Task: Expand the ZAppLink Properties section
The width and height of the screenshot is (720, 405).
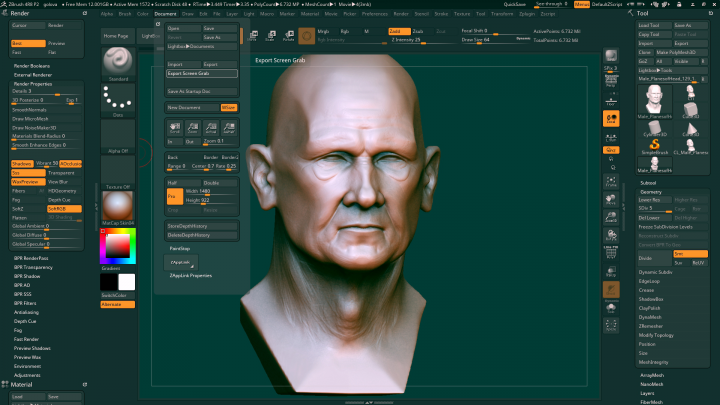Action: 191,276
